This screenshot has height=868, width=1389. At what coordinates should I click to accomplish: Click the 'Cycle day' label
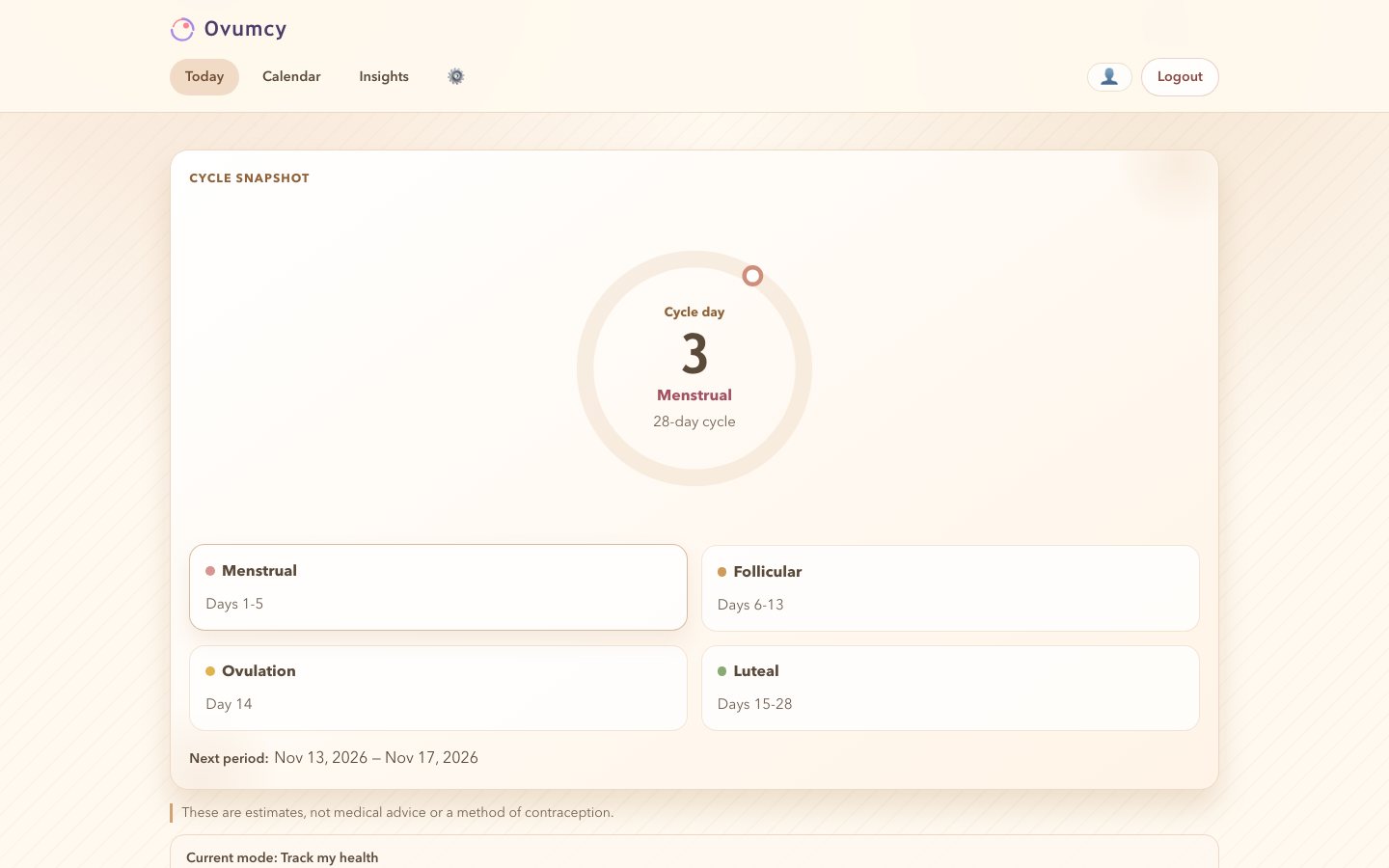pyautogui.click(x=694, y=312)
